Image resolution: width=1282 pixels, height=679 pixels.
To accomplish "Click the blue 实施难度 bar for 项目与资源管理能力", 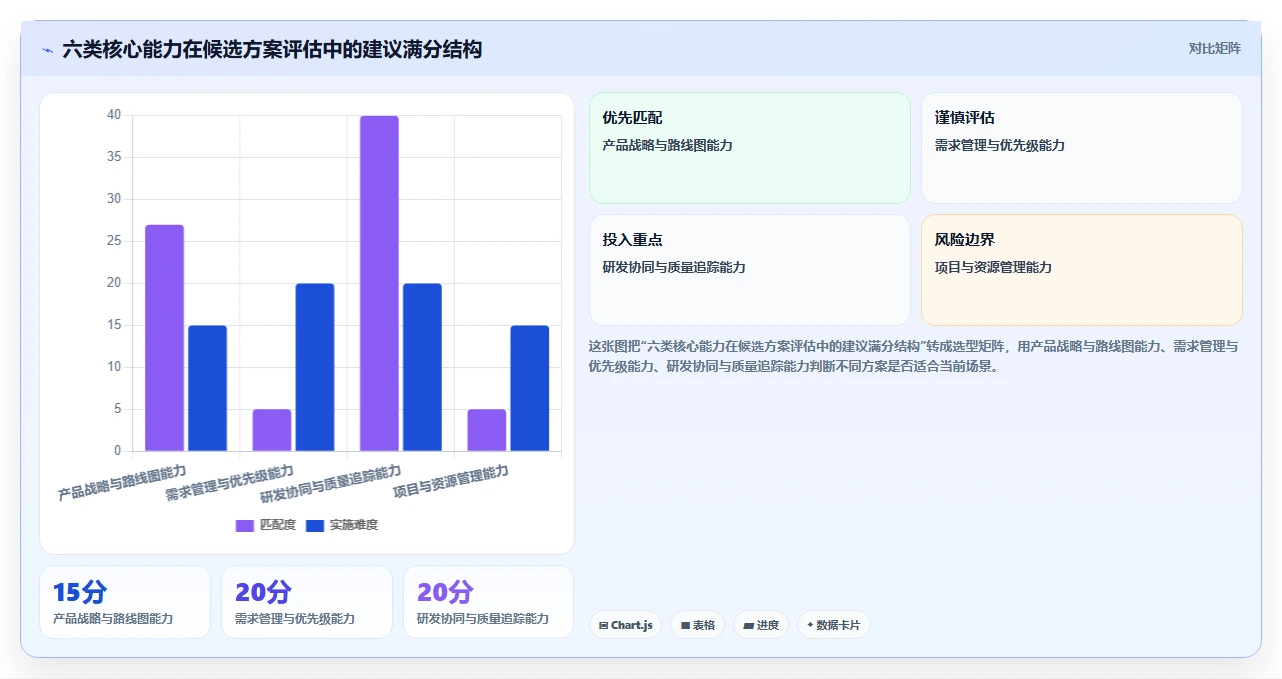I will (x=530, y=388).
